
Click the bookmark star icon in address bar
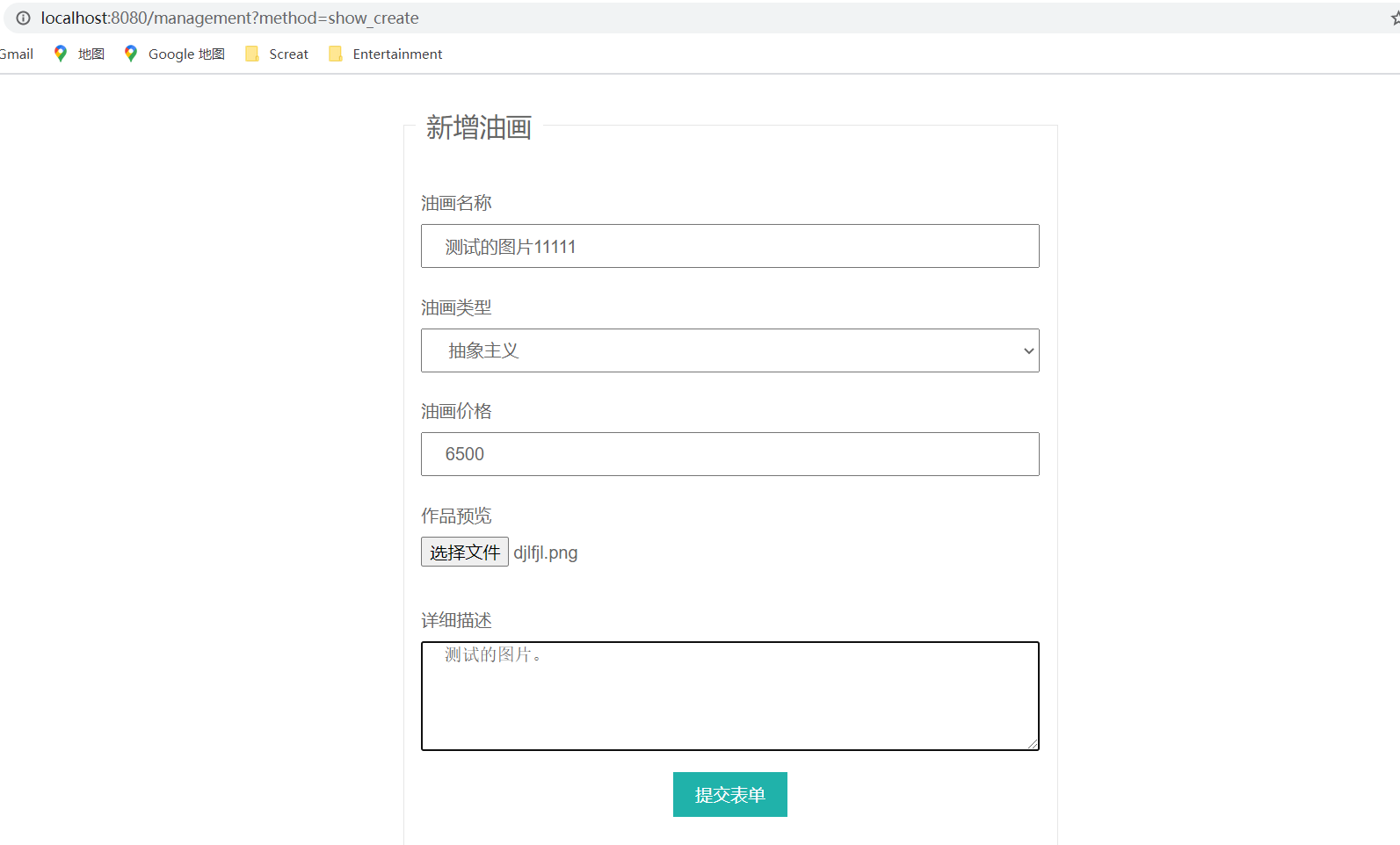click(1395, 18)
